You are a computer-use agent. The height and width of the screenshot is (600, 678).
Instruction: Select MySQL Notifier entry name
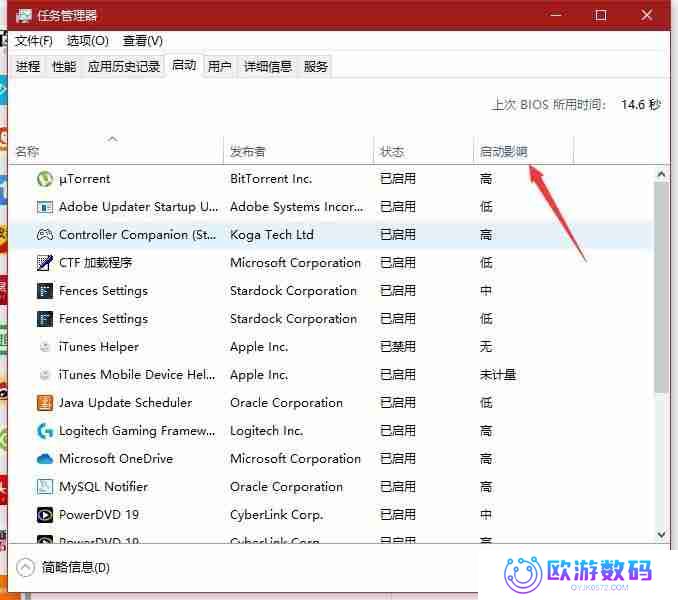(103, 487)
